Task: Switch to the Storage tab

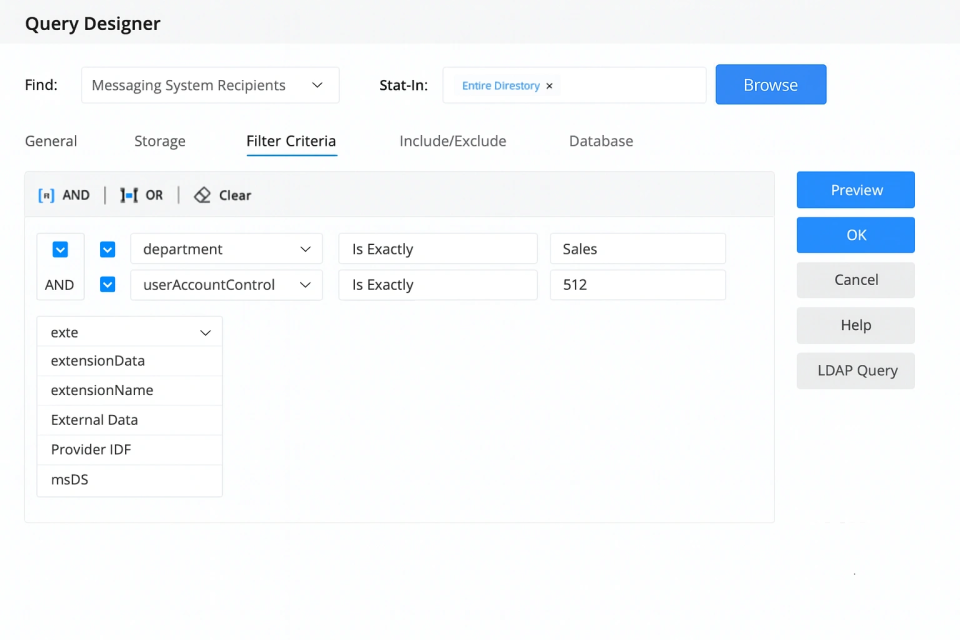Action: (159, 141)
